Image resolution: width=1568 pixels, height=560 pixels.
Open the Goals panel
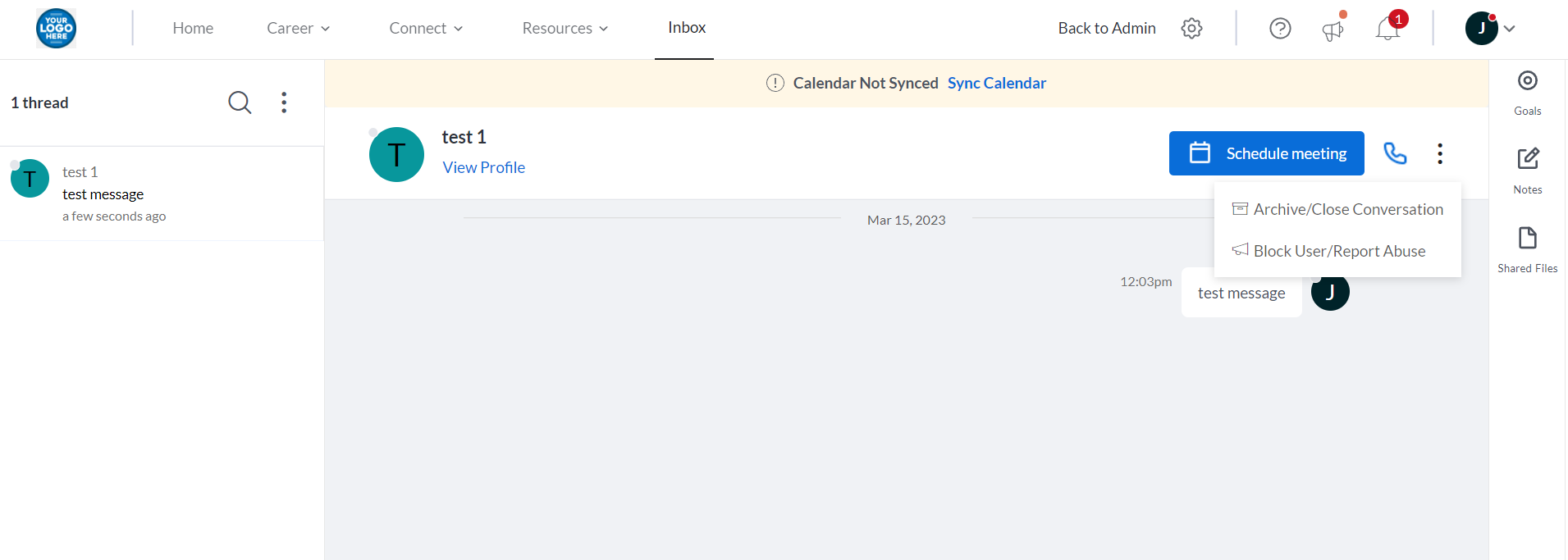pos(1528,93)
